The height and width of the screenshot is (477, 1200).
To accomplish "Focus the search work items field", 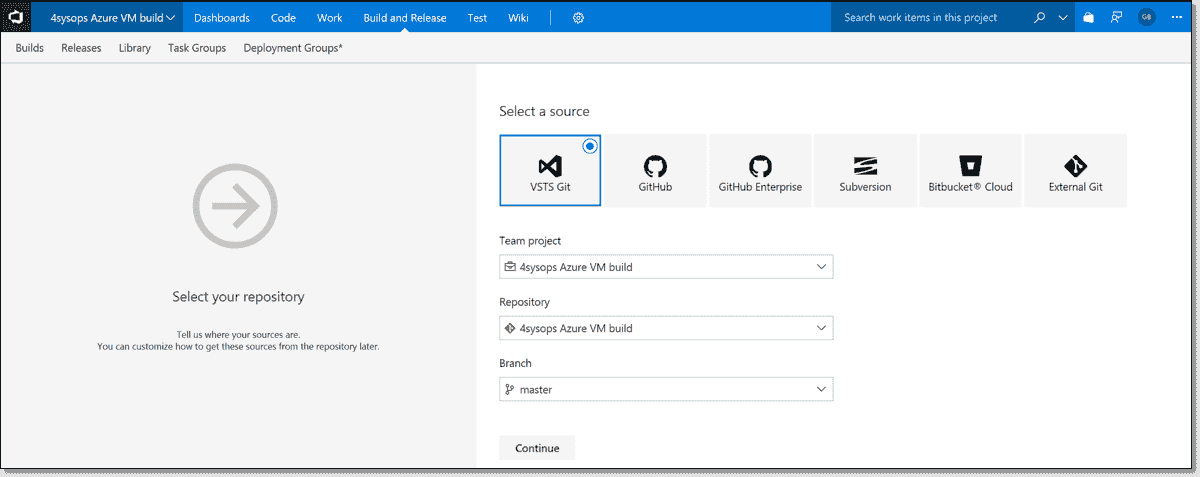I will [x=930, y=17].
